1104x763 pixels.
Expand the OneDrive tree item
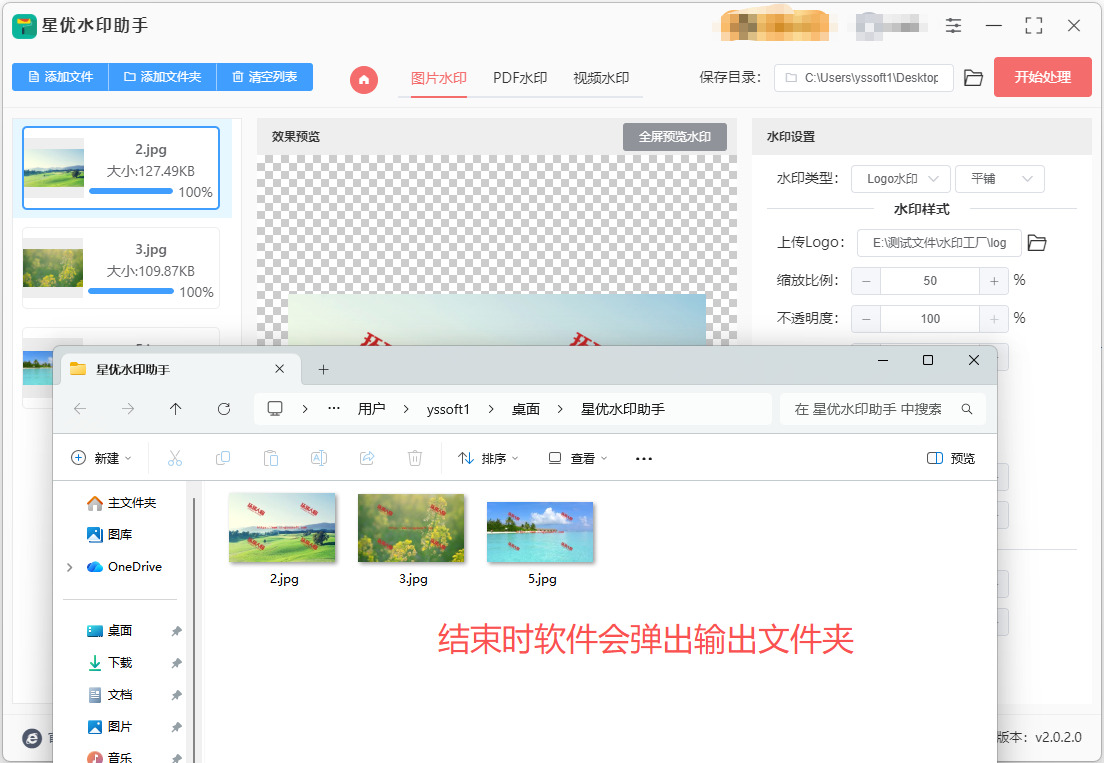69,567
